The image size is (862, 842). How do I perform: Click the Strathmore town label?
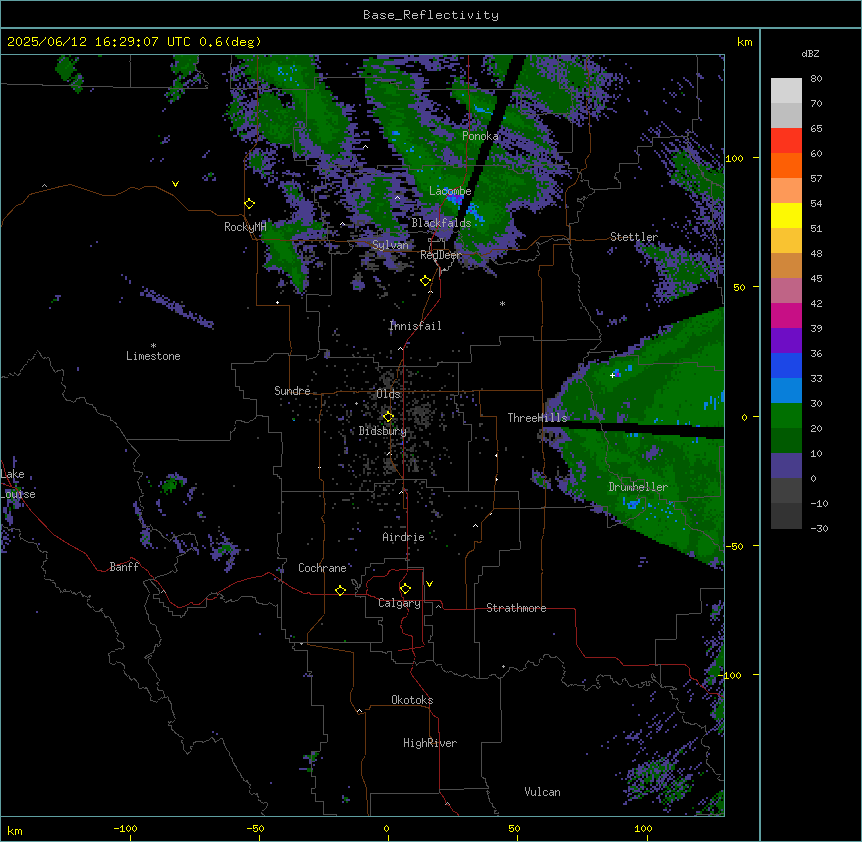pyautogui.click(x=516, y=608)
